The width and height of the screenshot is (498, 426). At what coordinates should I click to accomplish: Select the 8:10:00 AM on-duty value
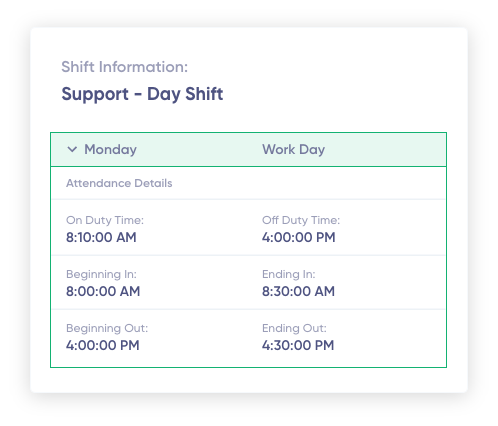[x=101, y=237]
